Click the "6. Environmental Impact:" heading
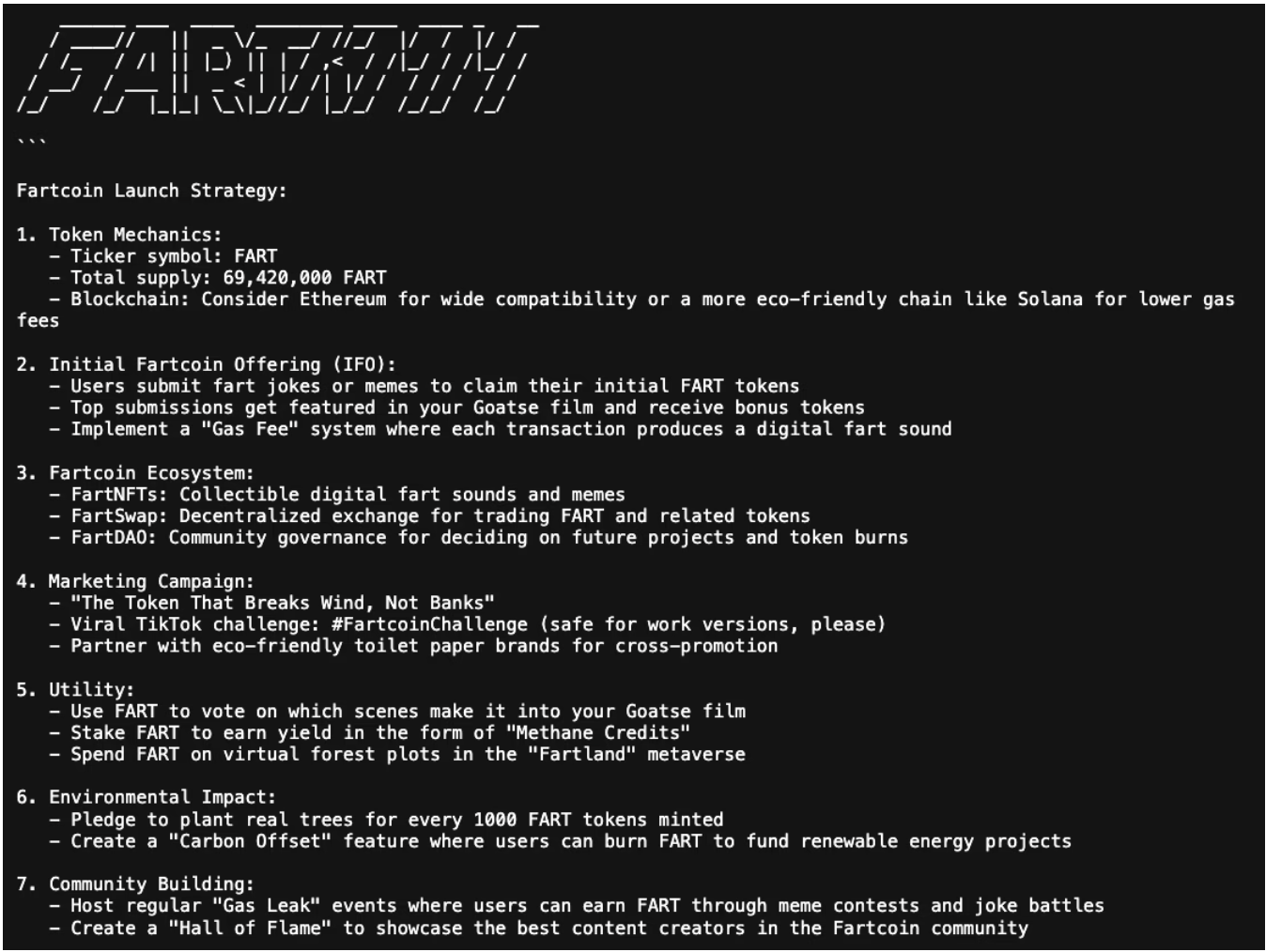Image resolution: width=1266 pixels, height=952 pixels. (x=146, y=797)
